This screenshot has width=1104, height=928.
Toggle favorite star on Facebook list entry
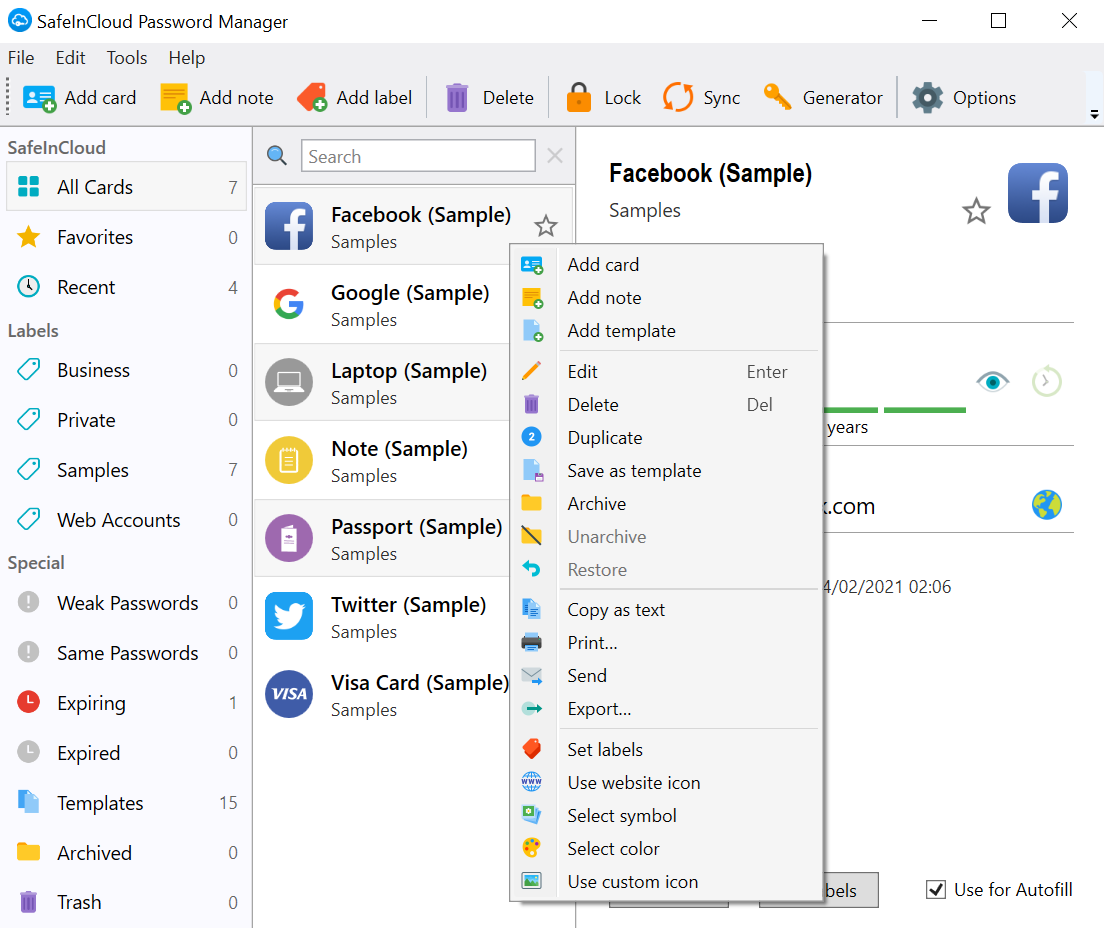(546, 226)
